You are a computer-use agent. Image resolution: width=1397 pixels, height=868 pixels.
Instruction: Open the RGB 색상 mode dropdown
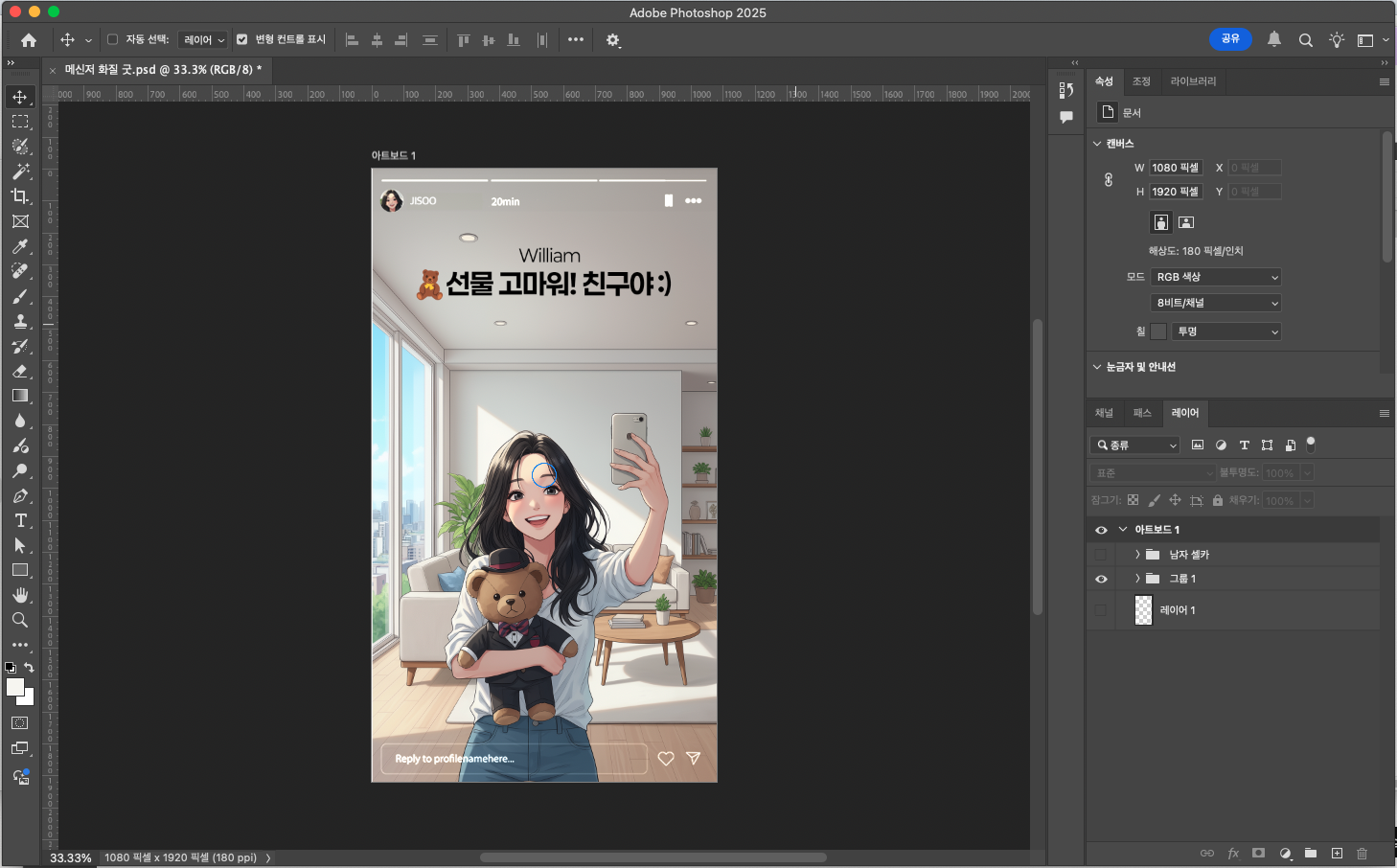[x=1216, y=277]
